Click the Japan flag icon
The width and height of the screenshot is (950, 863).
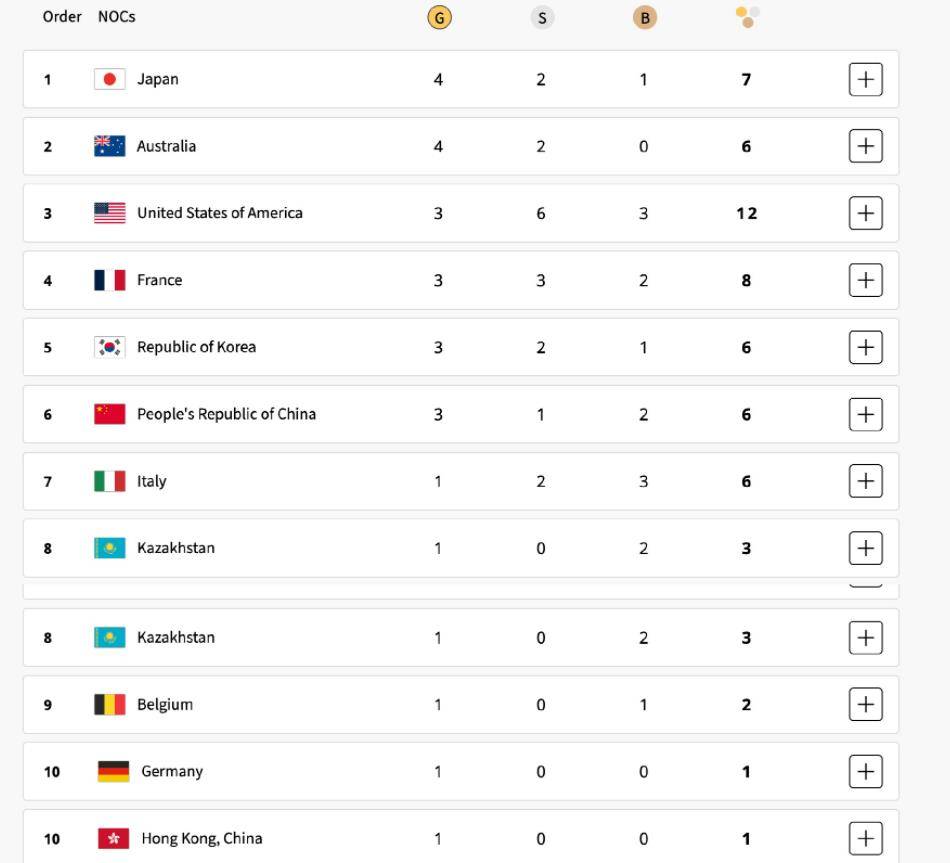(110, 79)
